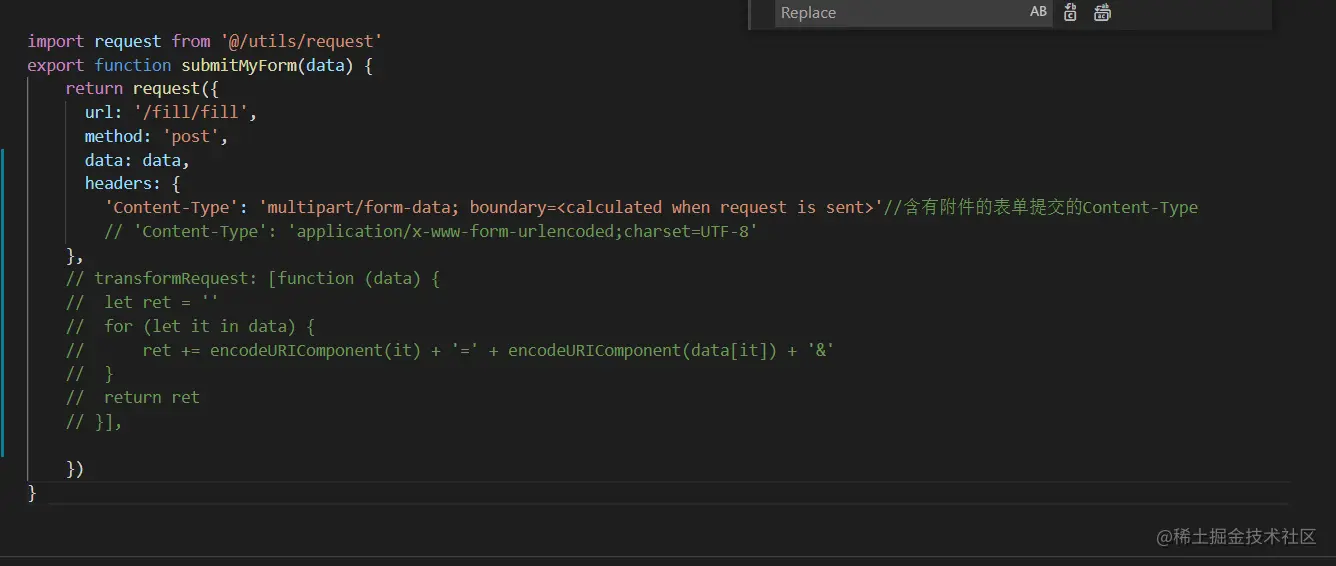Click the 'headers: {' line
This screenshot has height=566, width=1336.
pyautogui.click(x=132, y=184)
